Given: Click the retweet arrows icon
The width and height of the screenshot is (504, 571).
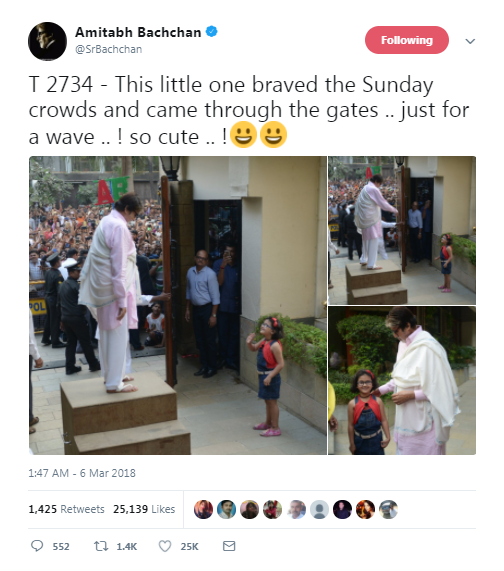Looking at the screenshot, I should pyautogui.click(x=101, y=546).
